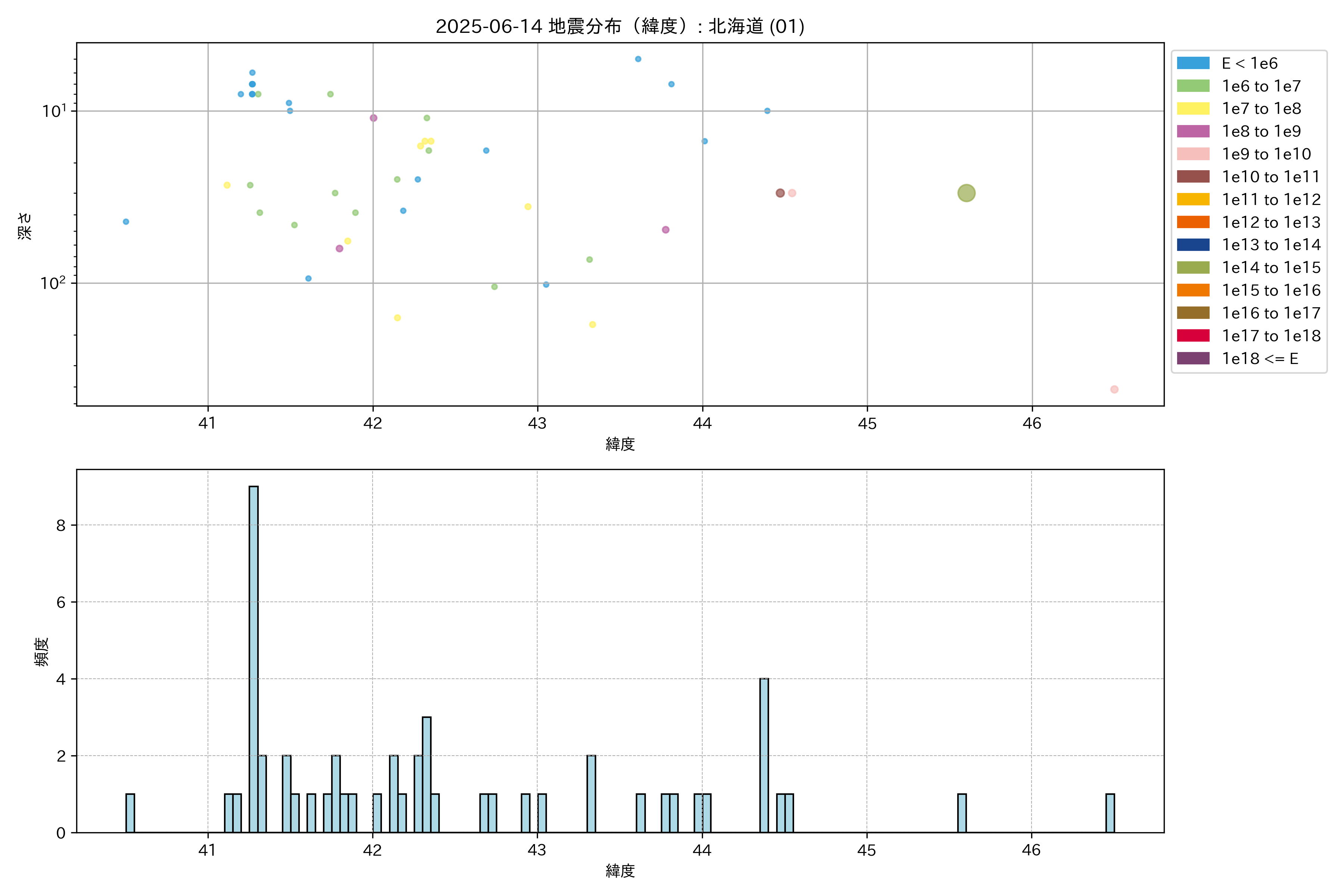
Task: Click the leftmost blue scatter point
Action: (126, 222)
